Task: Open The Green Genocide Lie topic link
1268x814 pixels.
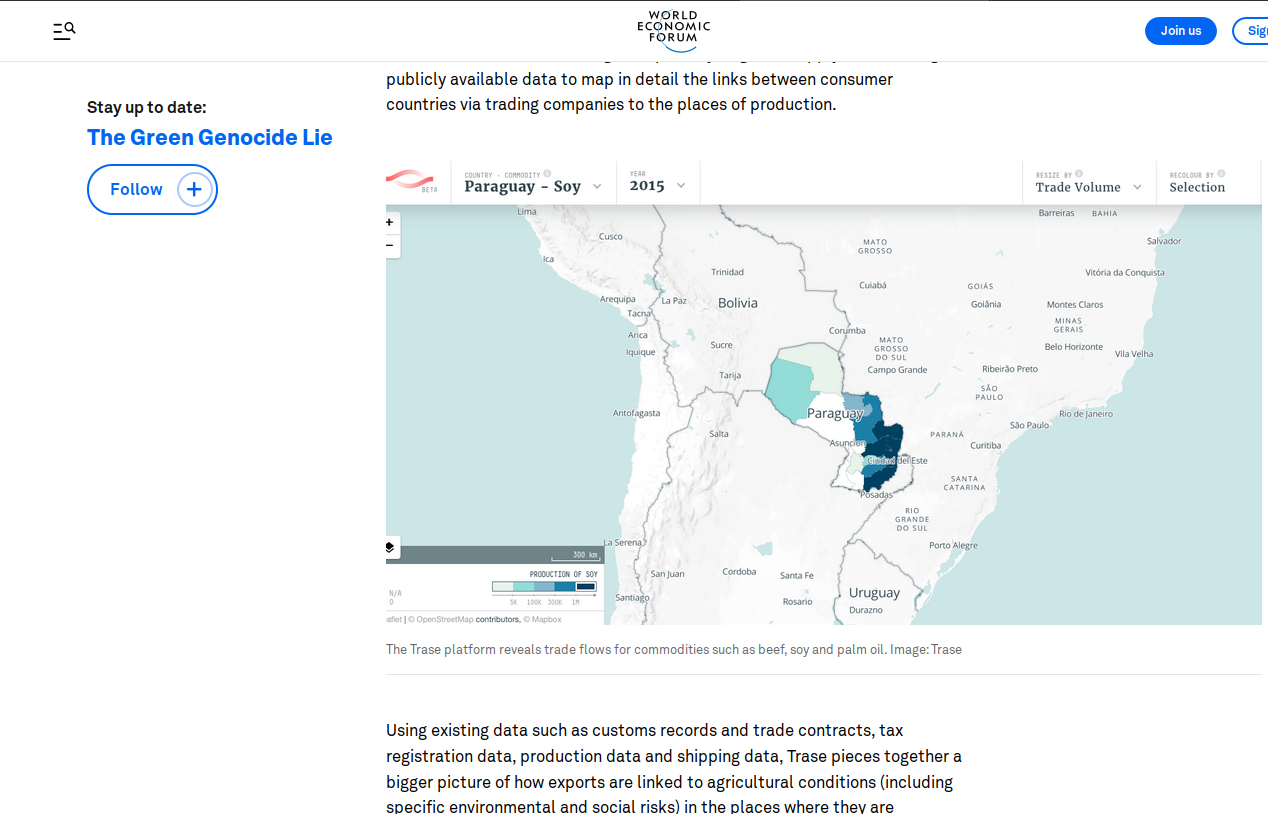Action: pos(210,137)
